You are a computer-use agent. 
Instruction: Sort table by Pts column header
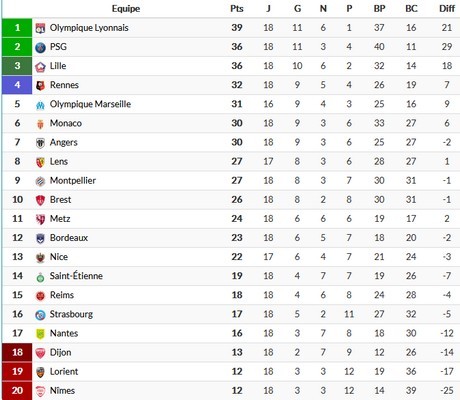coord(237,9)
